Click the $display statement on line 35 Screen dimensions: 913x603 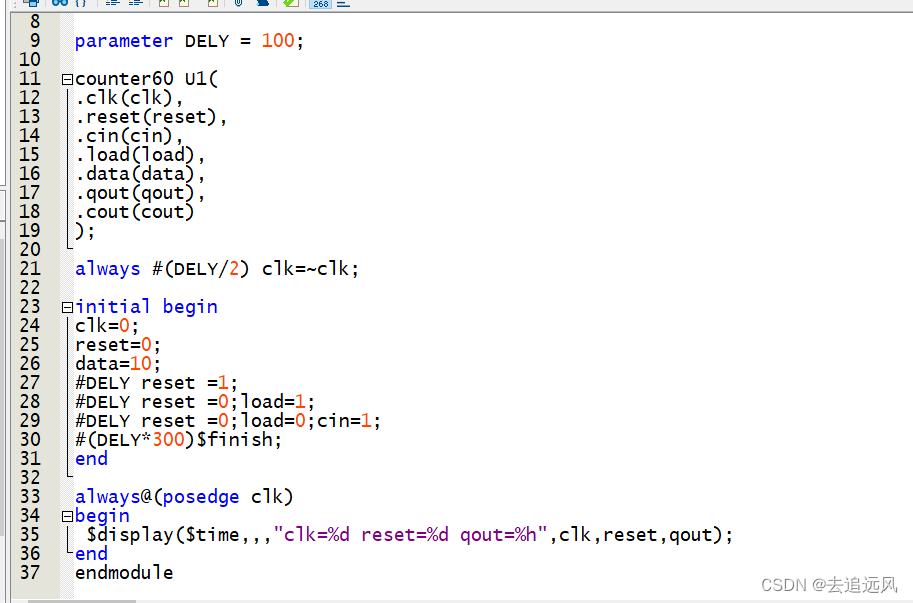pyautogui.click(x=410, y=535)
